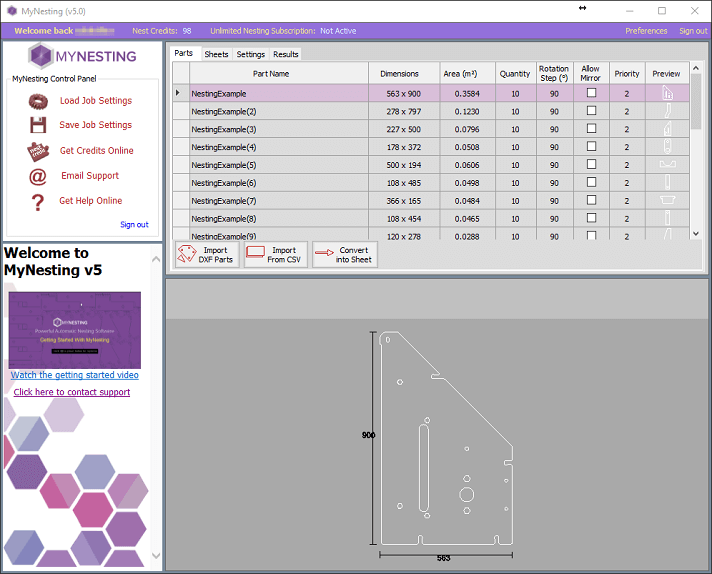
Task: Click Import From CSV button
Action: click(x=276, y=255)
